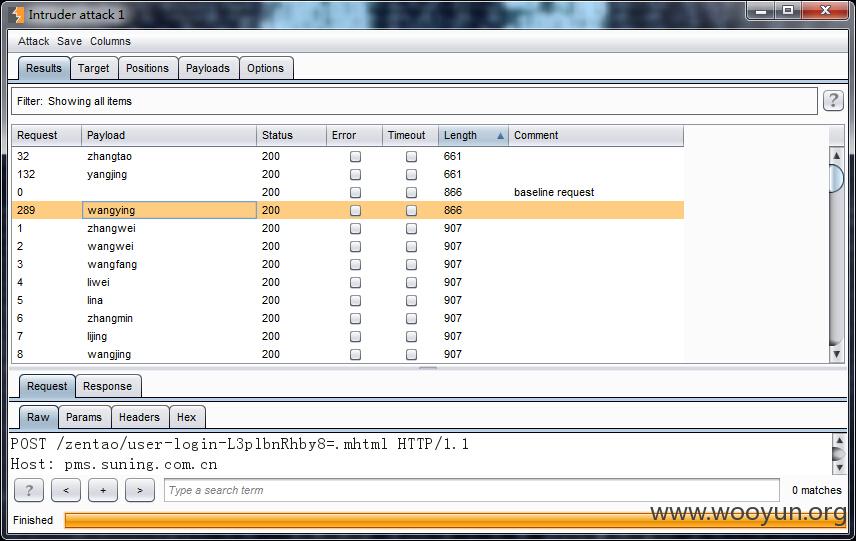Select the wangying payload cell
The image size is (856, 541).
click(169, 211)
